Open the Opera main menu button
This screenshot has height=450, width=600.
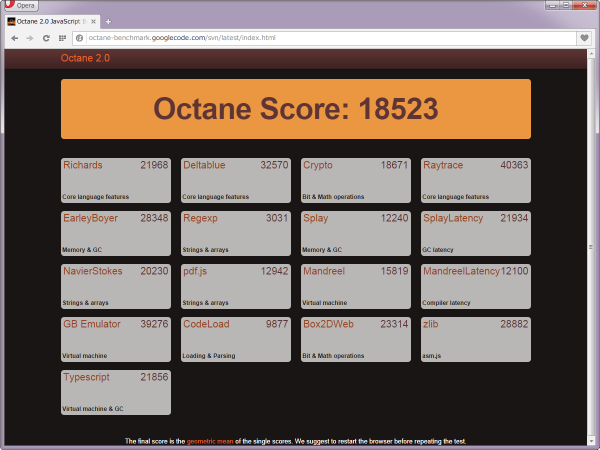coord(21,5)
